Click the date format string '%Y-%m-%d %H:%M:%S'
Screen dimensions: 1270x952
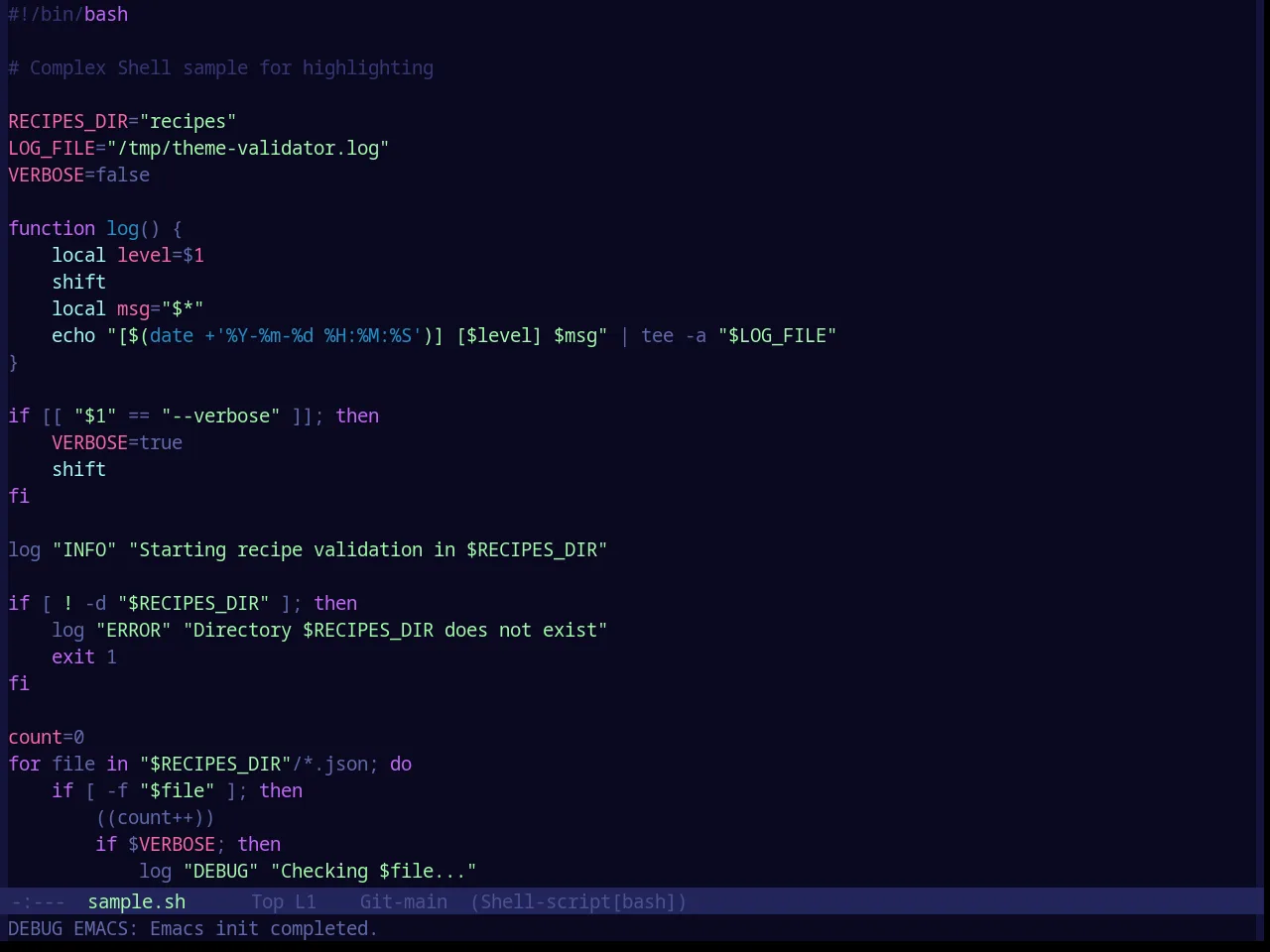318,335
